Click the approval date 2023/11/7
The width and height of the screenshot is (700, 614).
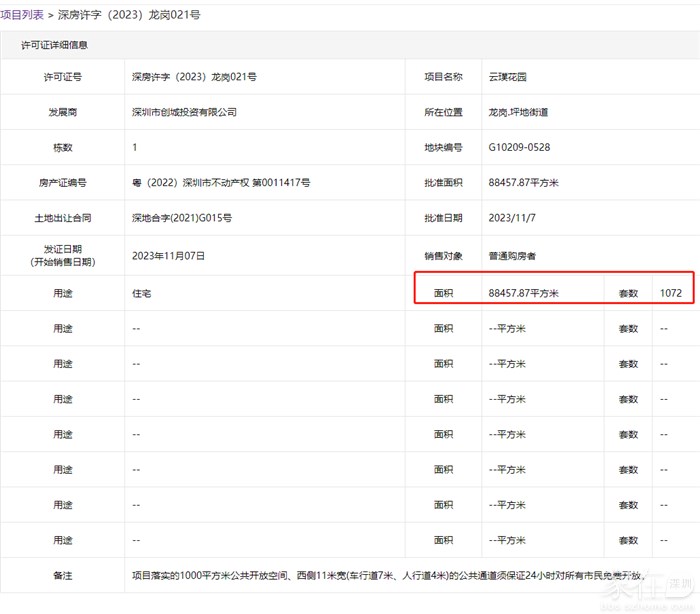coord(512,218)
